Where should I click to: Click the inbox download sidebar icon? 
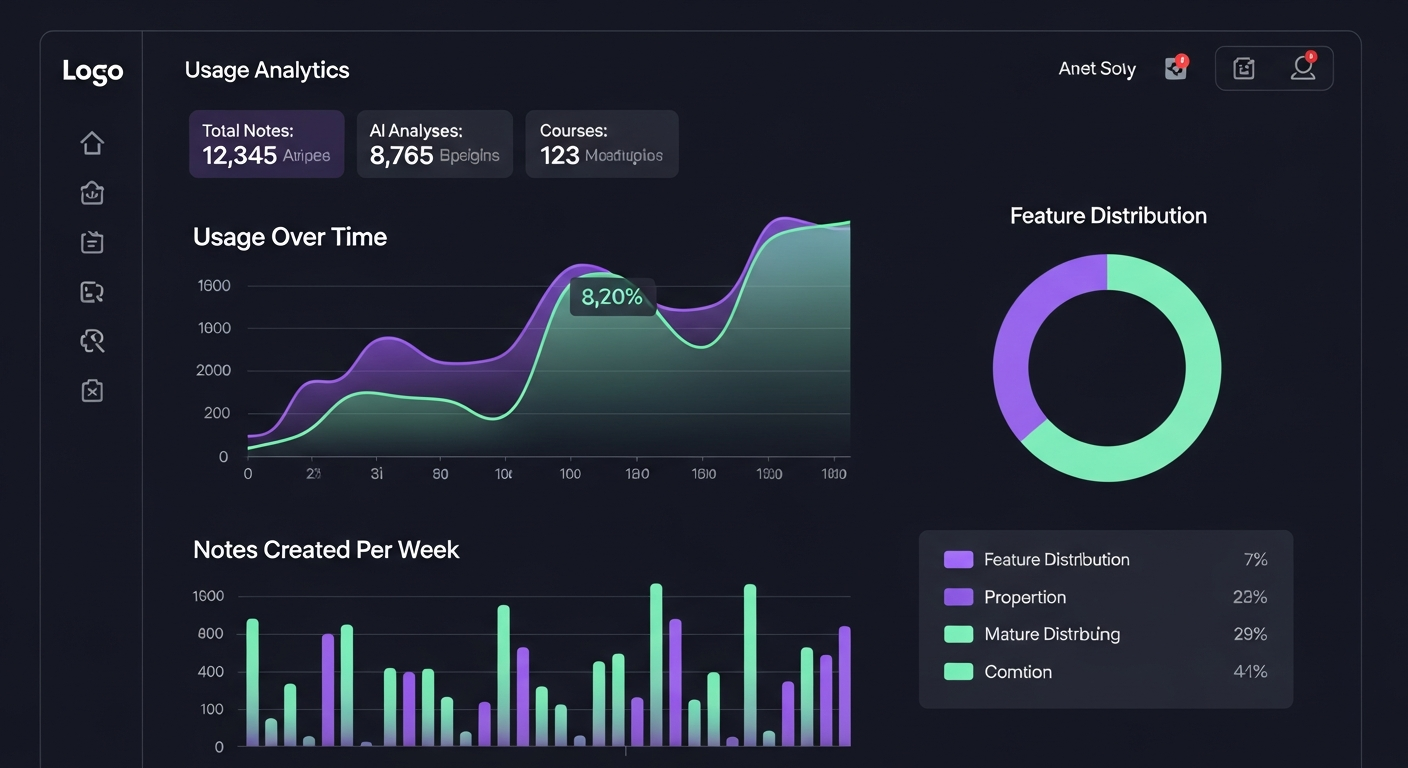coord(92,193)
